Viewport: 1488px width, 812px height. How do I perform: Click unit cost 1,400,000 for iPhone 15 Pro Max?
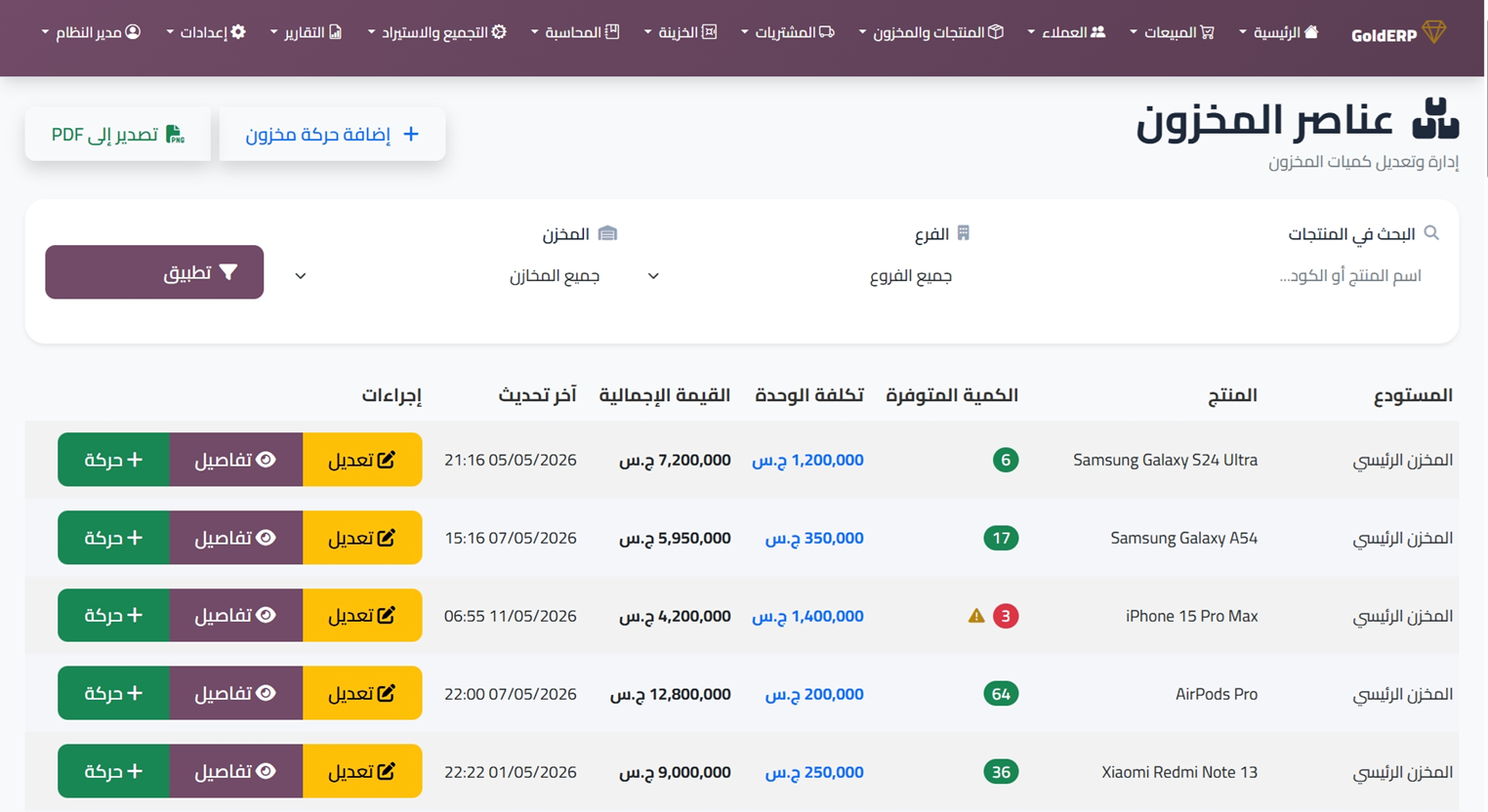[807, 616]
